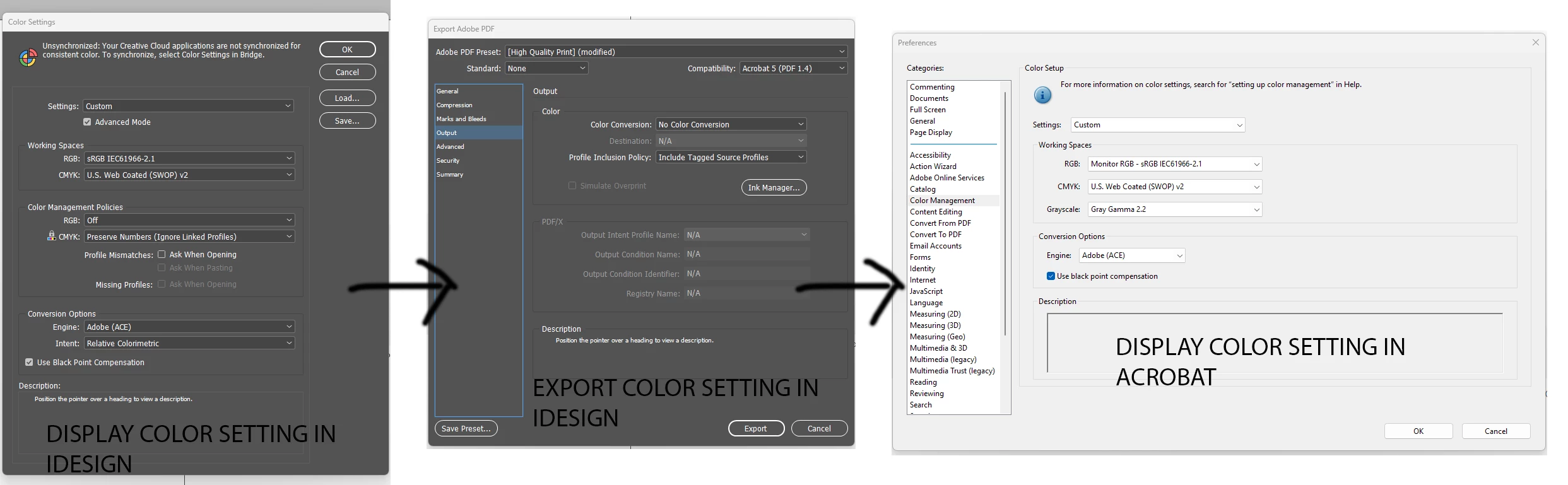The width and height of the screenshot is (1568, 485).
Task: Select Measuring (Geo) category
Action: coord(937,337)
